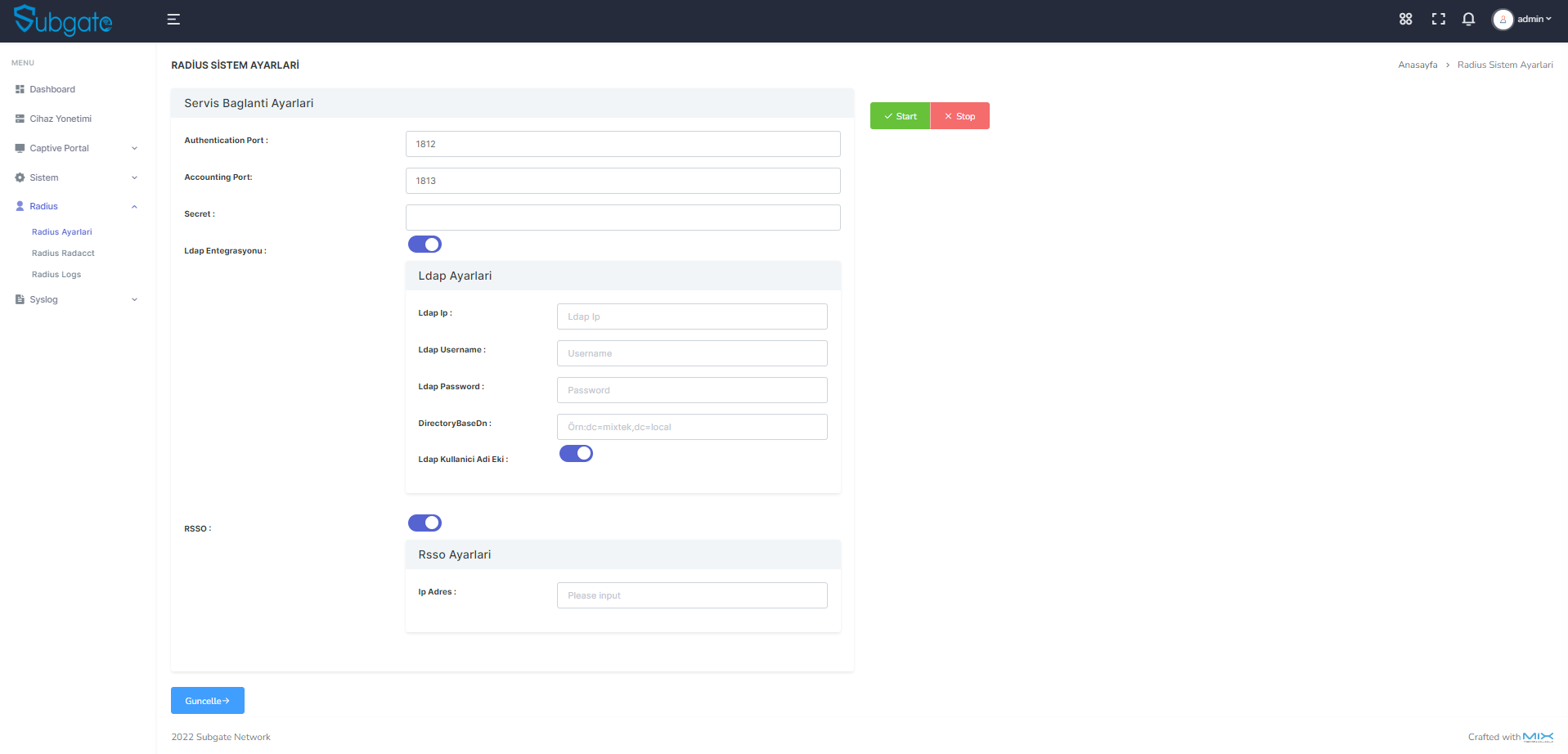The height and width of the screenshot is (754, 1568).
Task: Disable the RSSO toggle
Action: click(425, 523)
